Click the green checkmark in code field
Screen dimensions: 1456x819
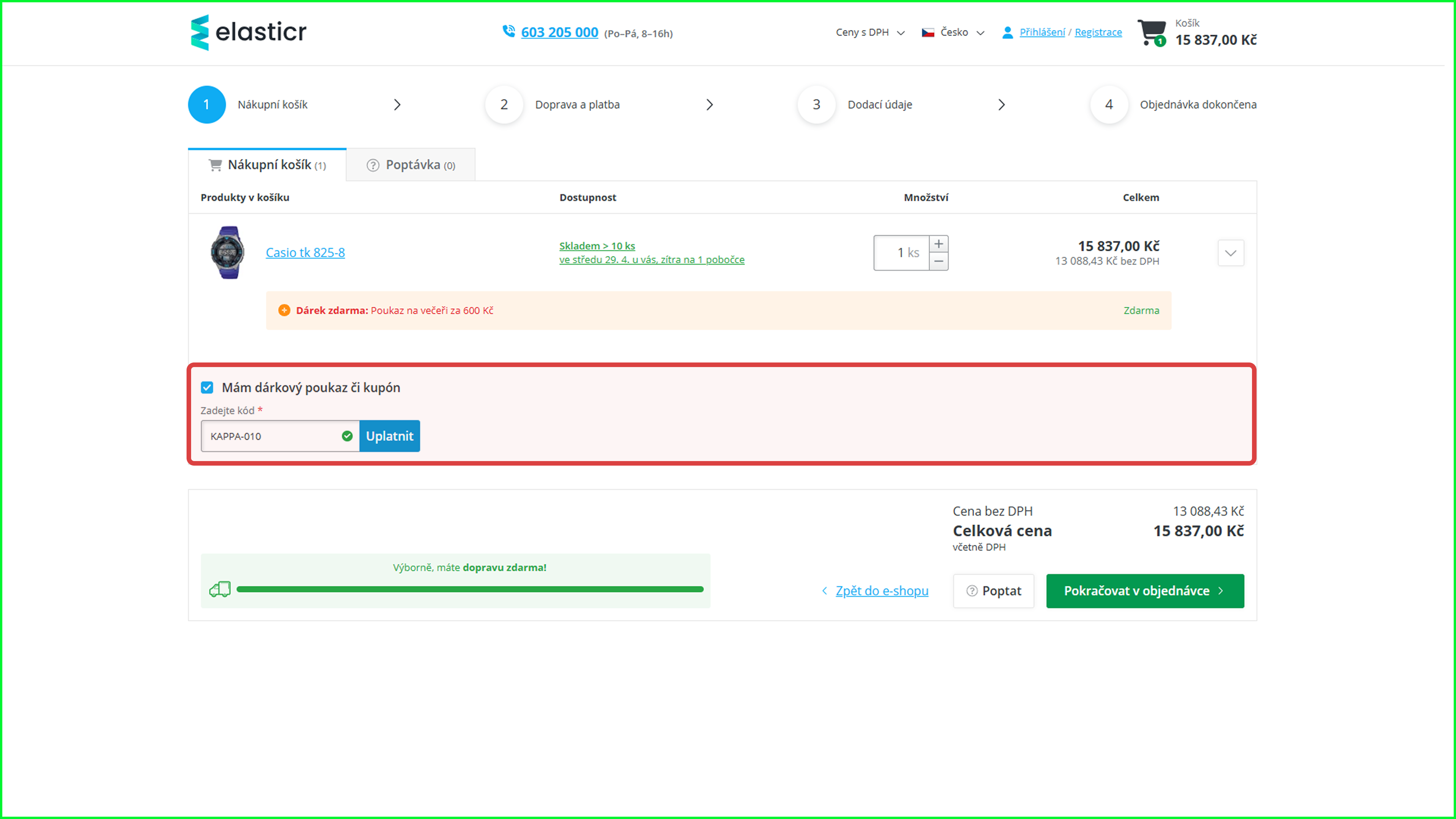tap(347, 436)
